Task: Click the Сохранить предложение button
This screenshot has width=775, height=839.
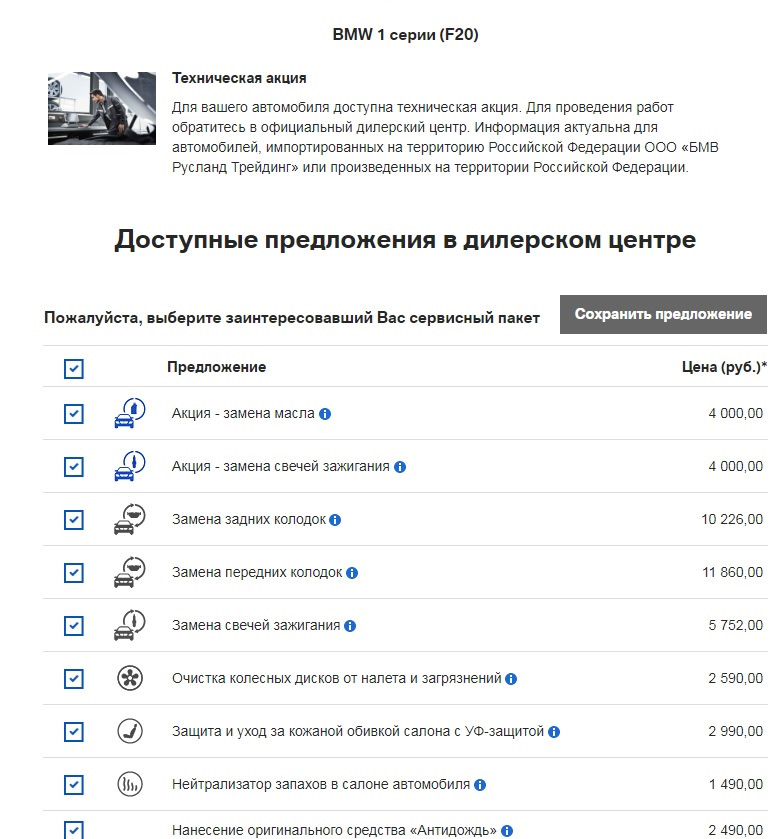Action: coord(663,314)
